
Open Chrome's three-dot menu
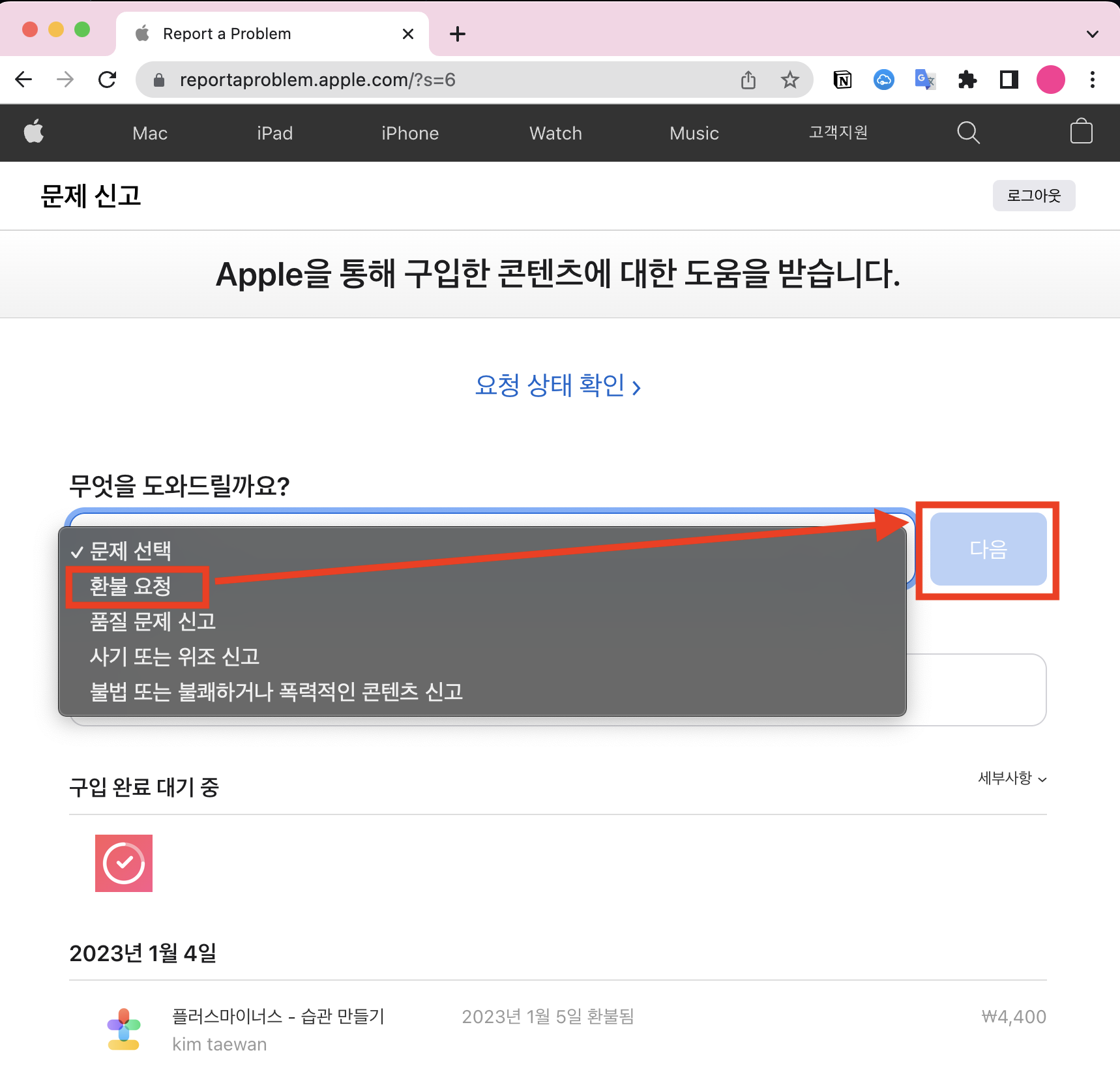[x=1093, y=80]
